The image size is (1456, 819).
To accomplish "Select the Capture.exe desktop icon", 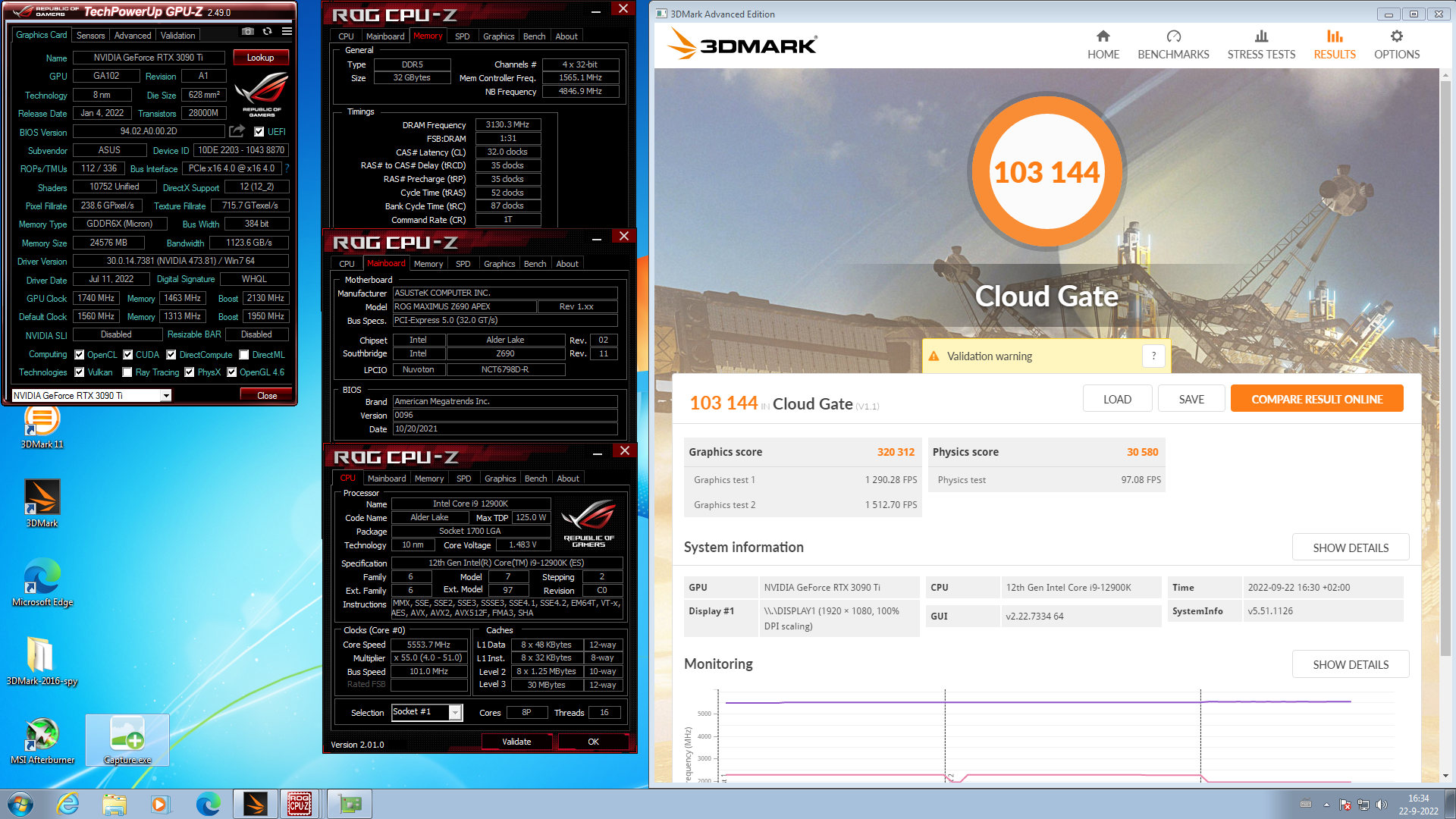I will click(127, 741).
